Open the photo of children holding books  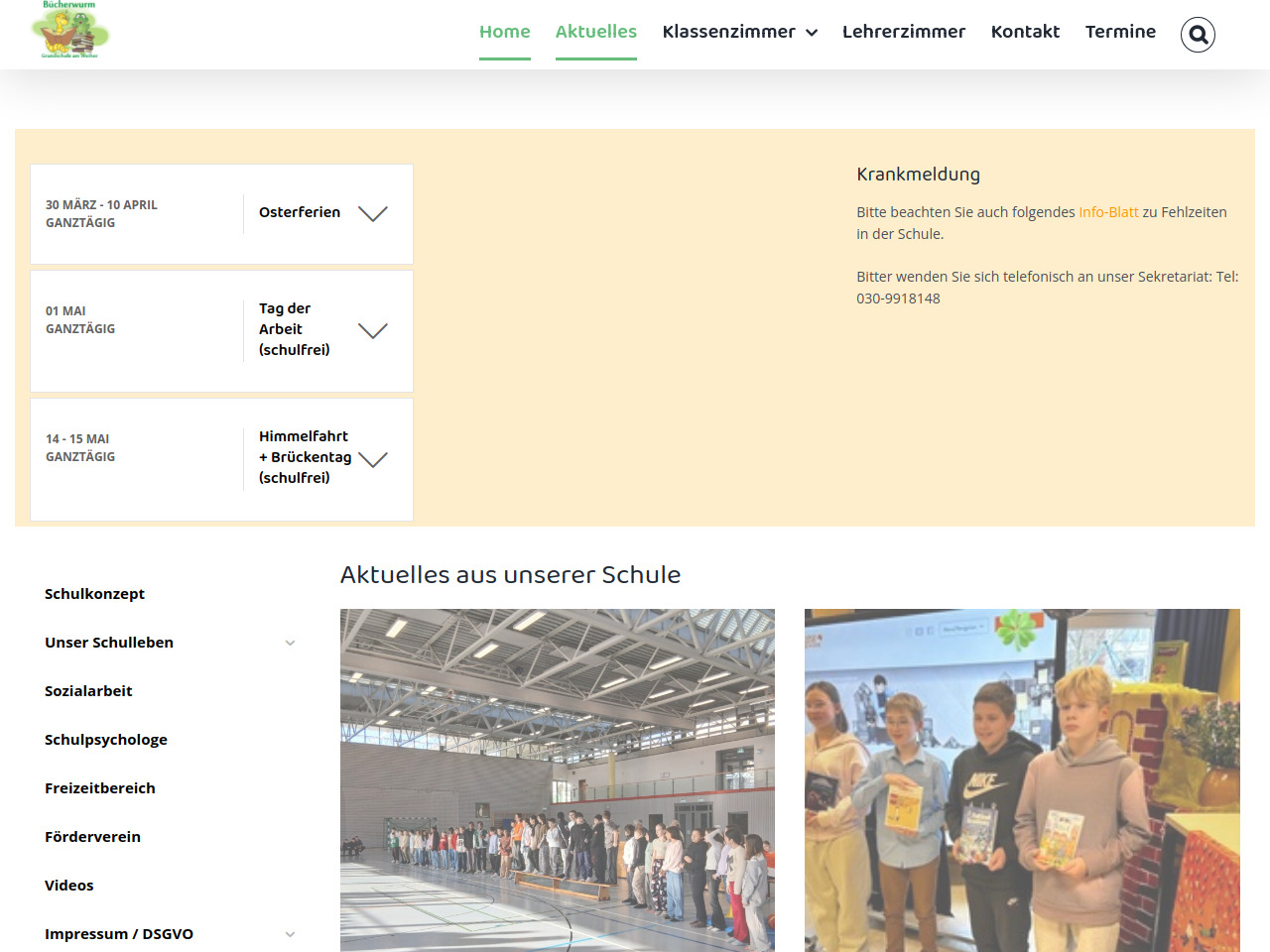coord(1021,779)
